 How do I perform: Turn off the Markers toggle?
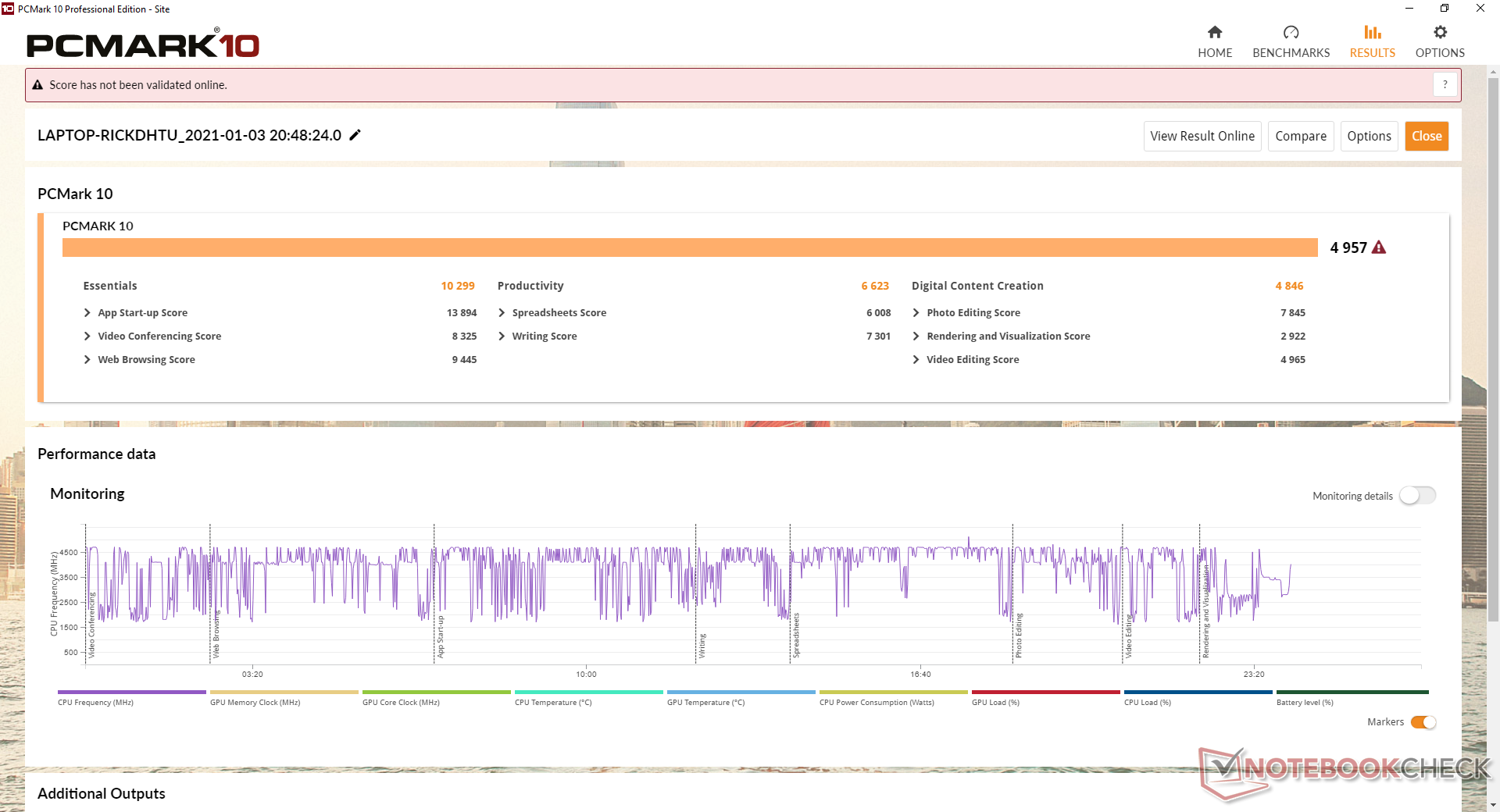pyautogui.click(x=1423, y=722)
